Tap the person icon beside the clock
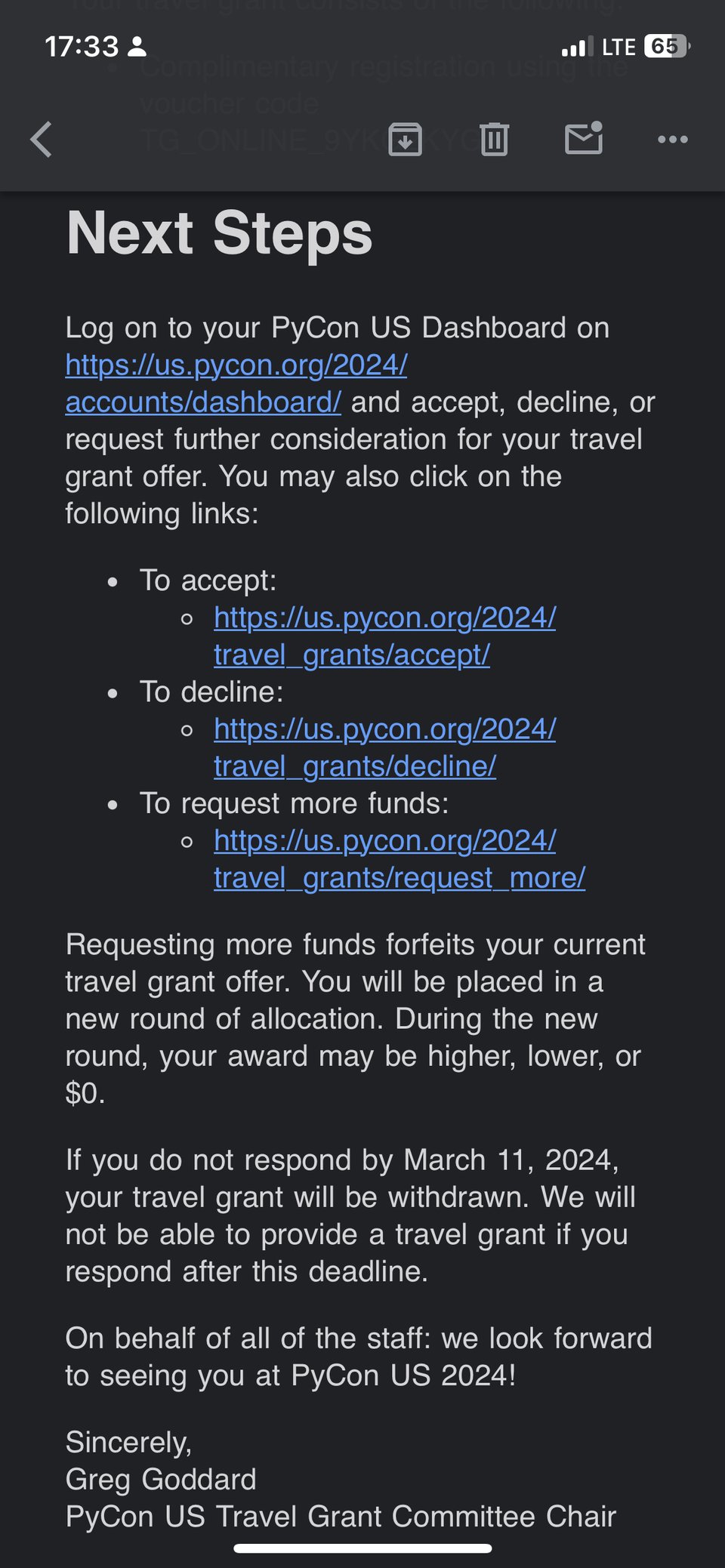This screenshot has height=1568, width=725. 137,47
